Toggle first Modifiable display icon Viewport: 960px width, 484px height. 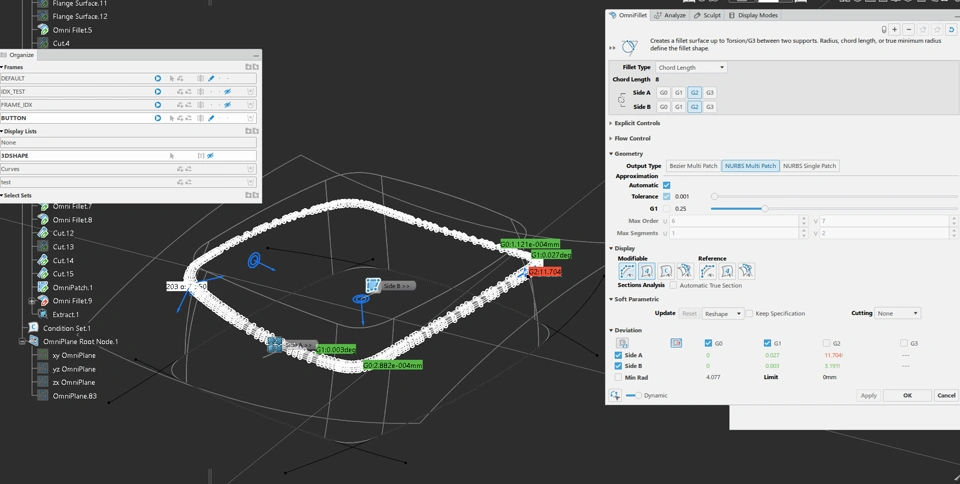coord(628,271)
